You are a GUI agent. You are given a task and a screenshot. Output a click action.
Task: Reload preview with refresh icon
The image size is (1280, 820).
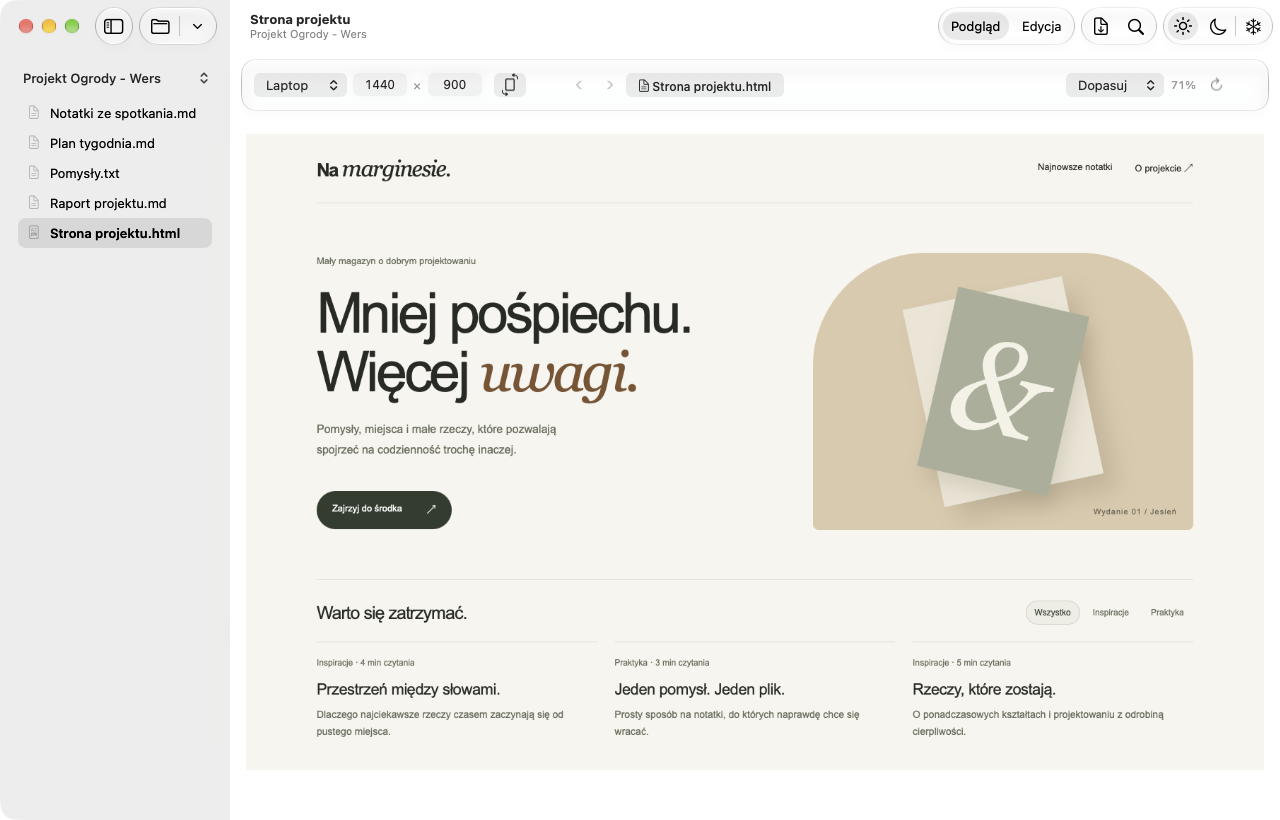tap(1217, 85)
